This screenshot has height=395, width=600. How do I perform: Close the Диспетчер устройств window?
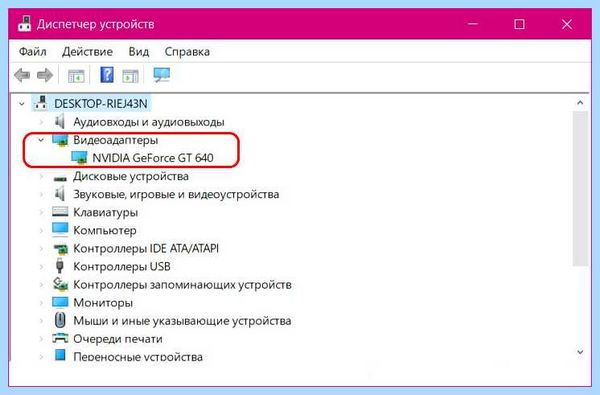click(x=567, y=24)
